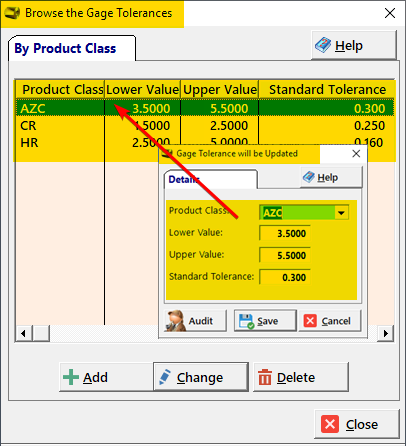Select the Details tab in the update dialog
The width and height of the screenshot is (406, 446).
click(211, 179)
